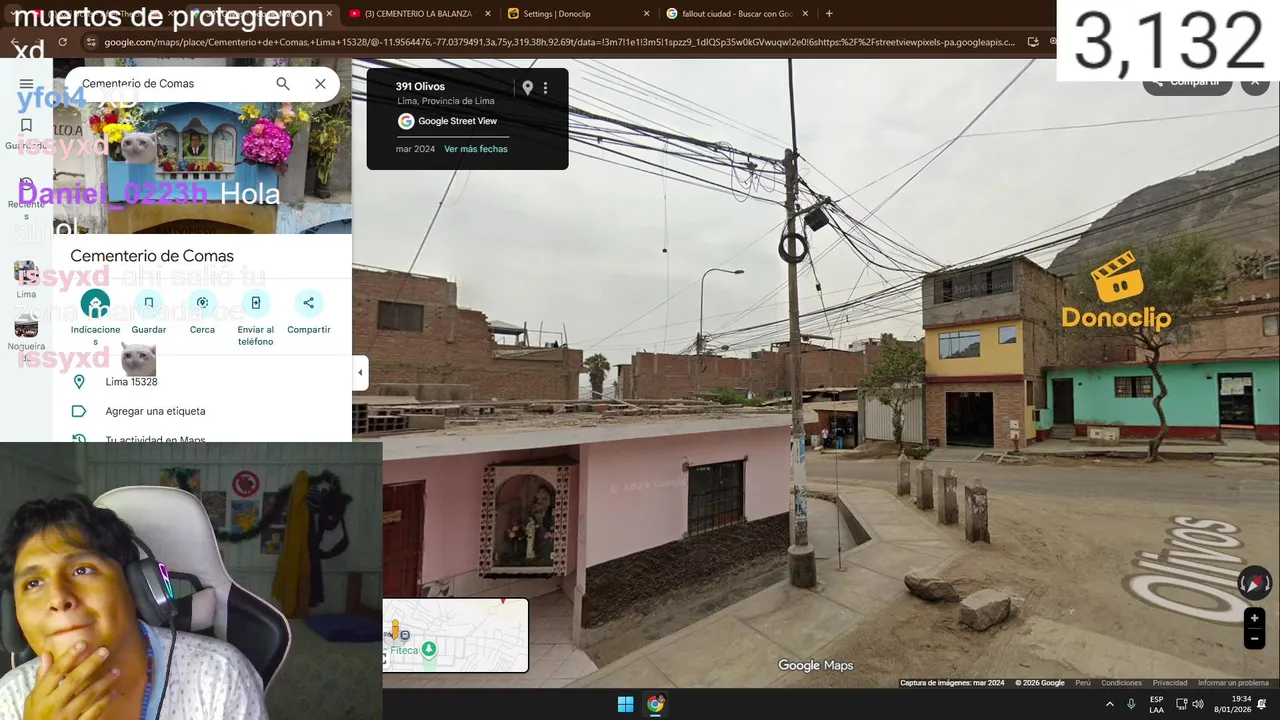Rotate the view using the compass control
Image resolution: width=1280 pixels, height=720 pixels.
click(x=1254, y=583)
